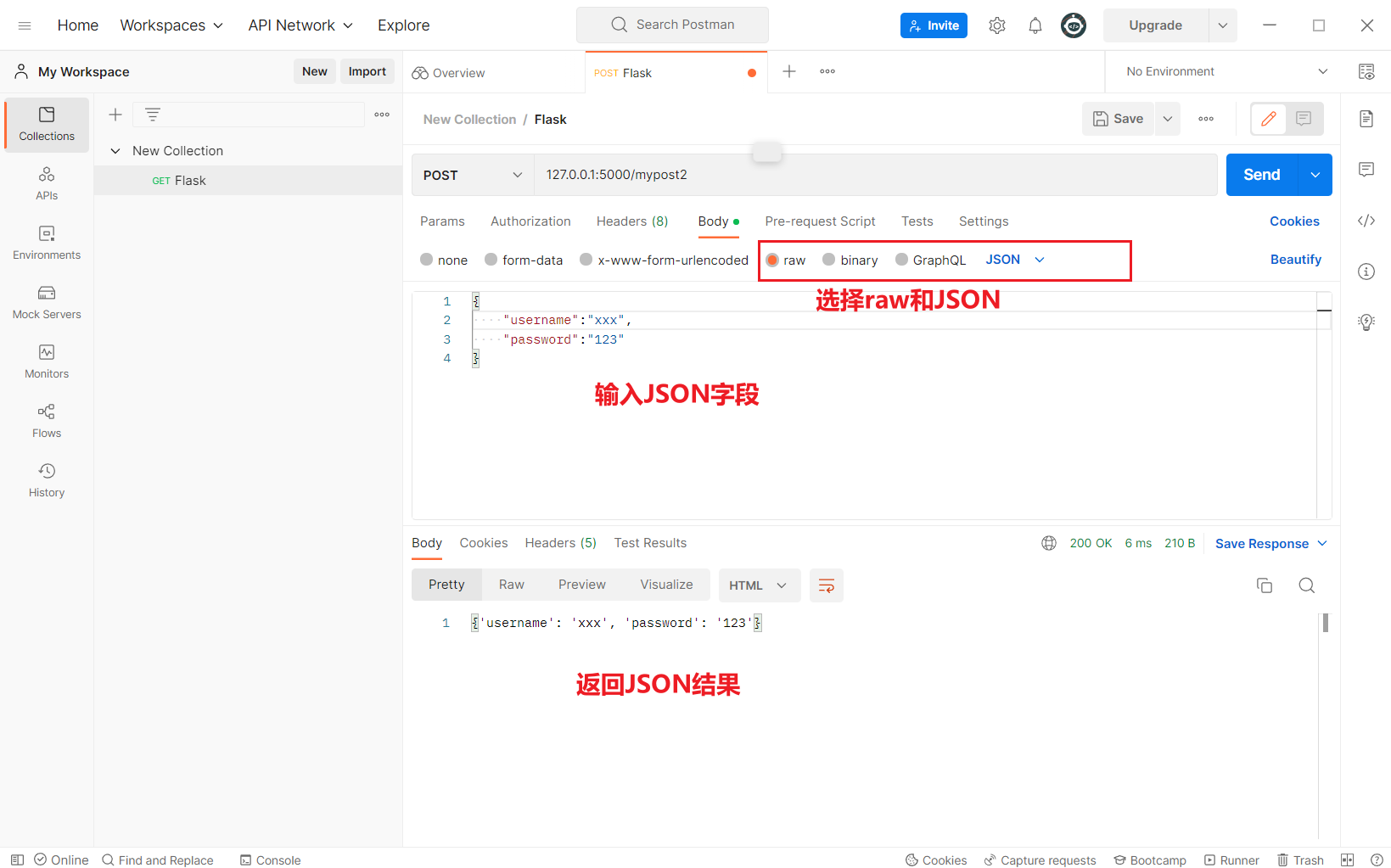Open the Send options arrow

click(1315, 175)
